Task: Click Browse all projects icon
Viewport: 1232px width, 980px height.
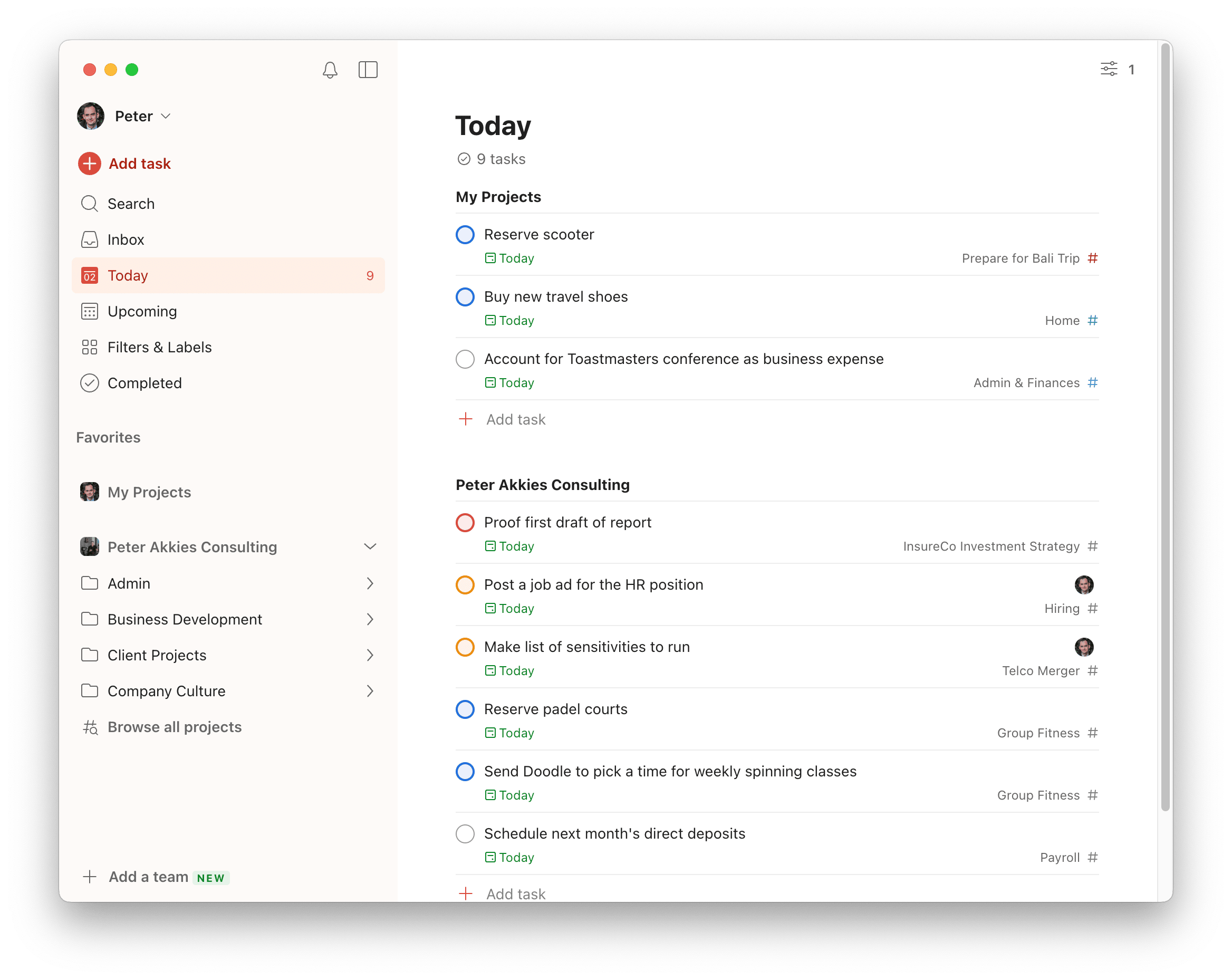Action: coord(90,727)
